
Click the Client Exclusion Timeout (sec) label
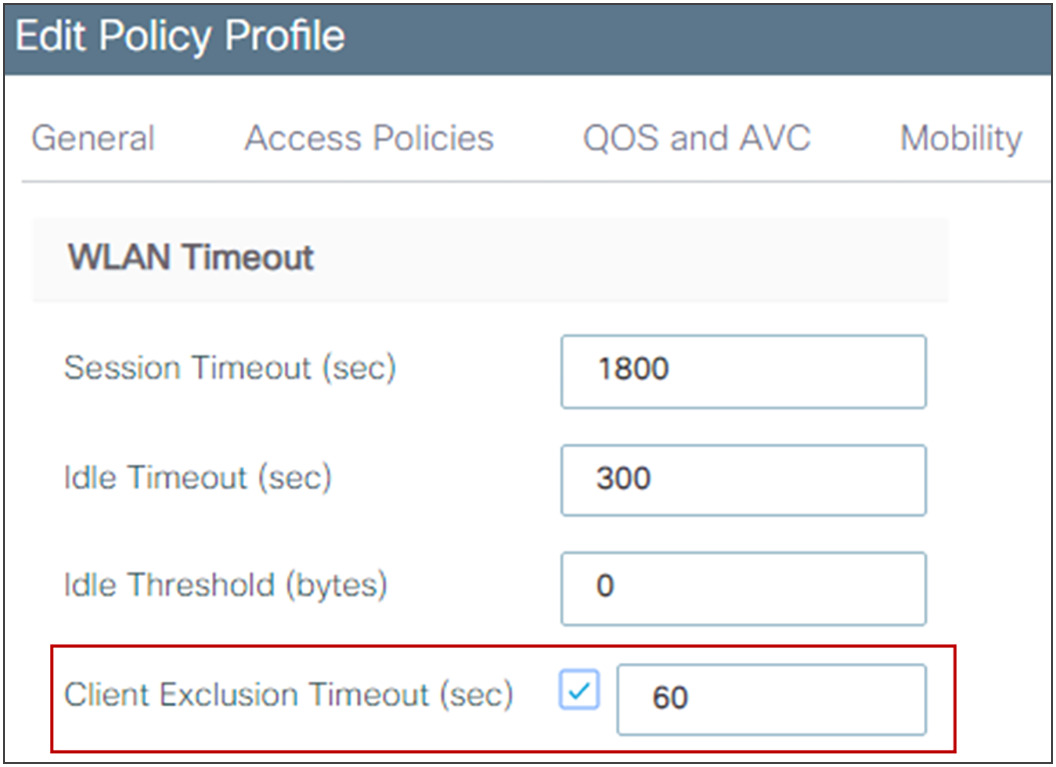[288, 694]
